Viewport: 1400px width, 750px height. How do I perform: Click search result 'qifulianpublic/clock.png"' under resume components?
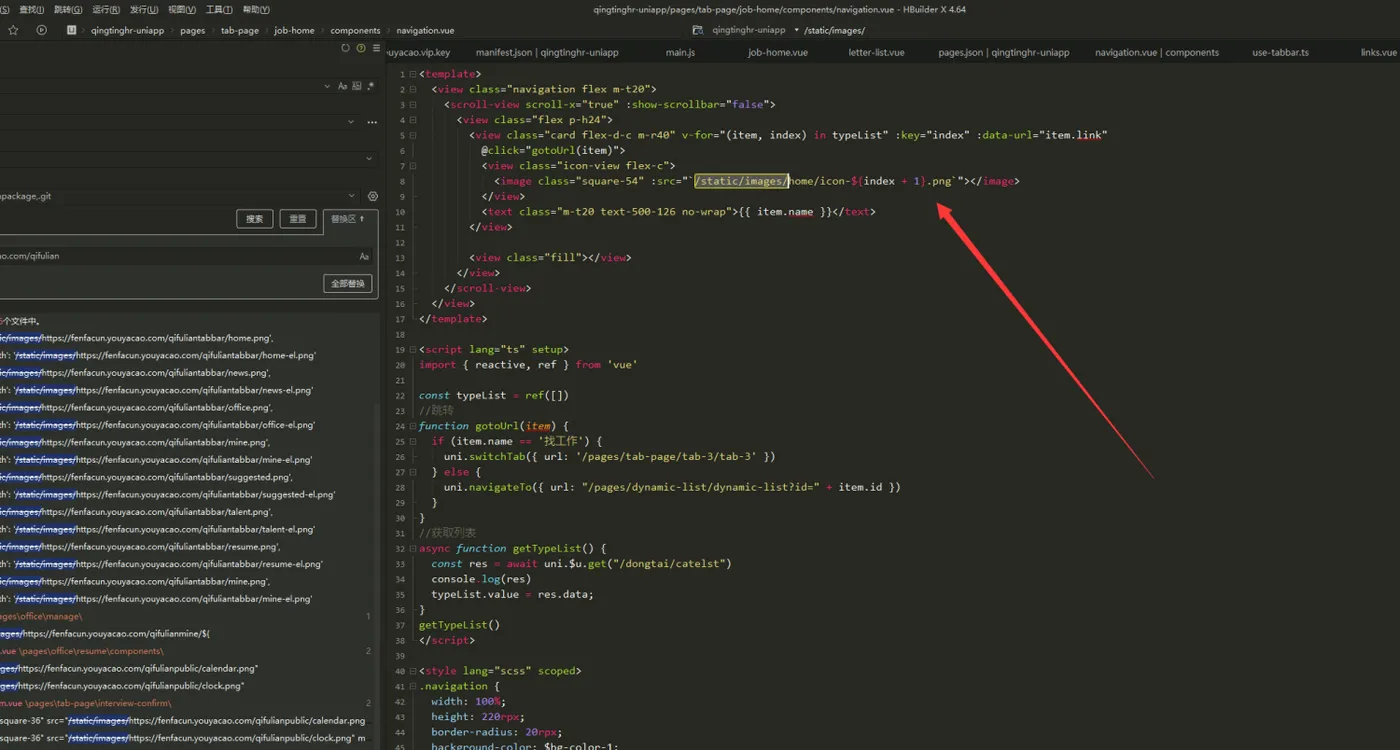[122, 686]
